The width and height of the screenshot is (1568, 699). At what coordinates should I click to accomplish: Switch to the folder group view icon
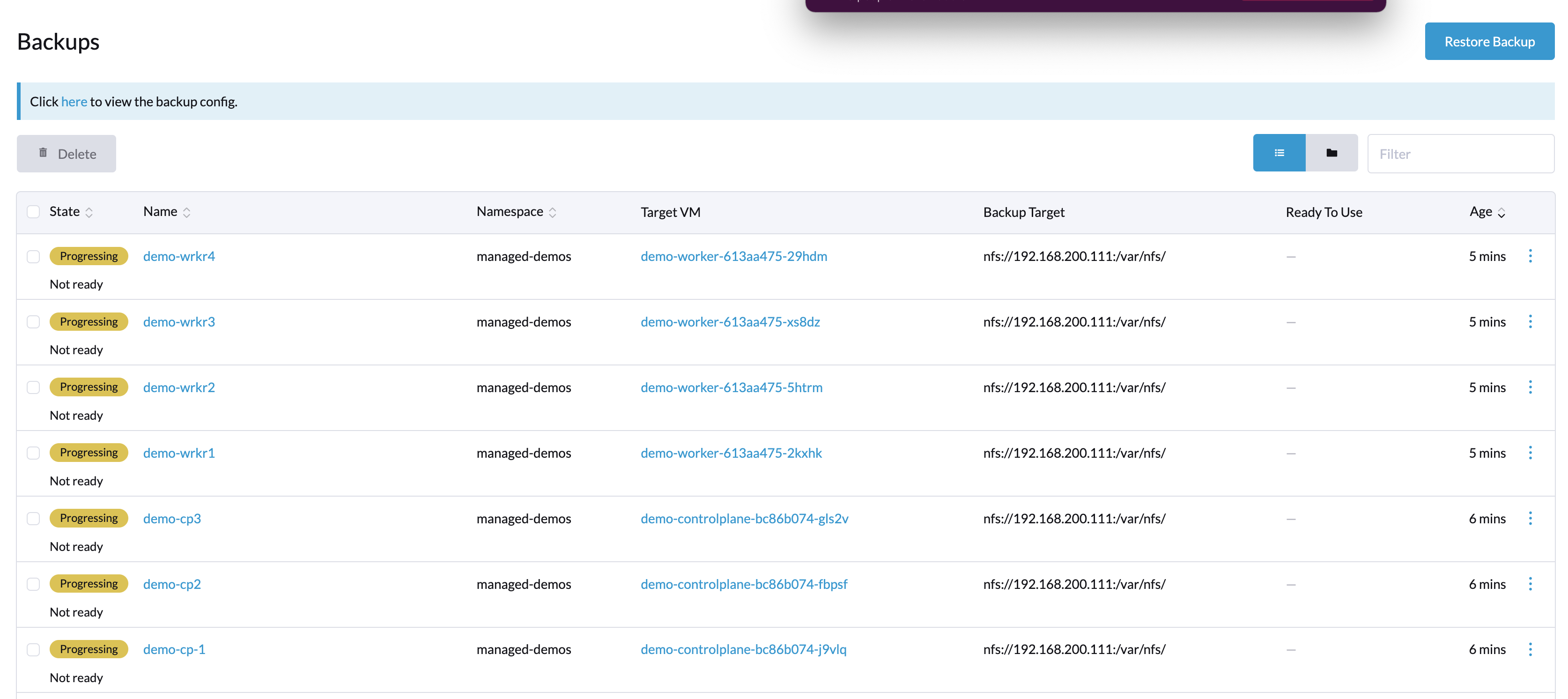coord(1332,153)
